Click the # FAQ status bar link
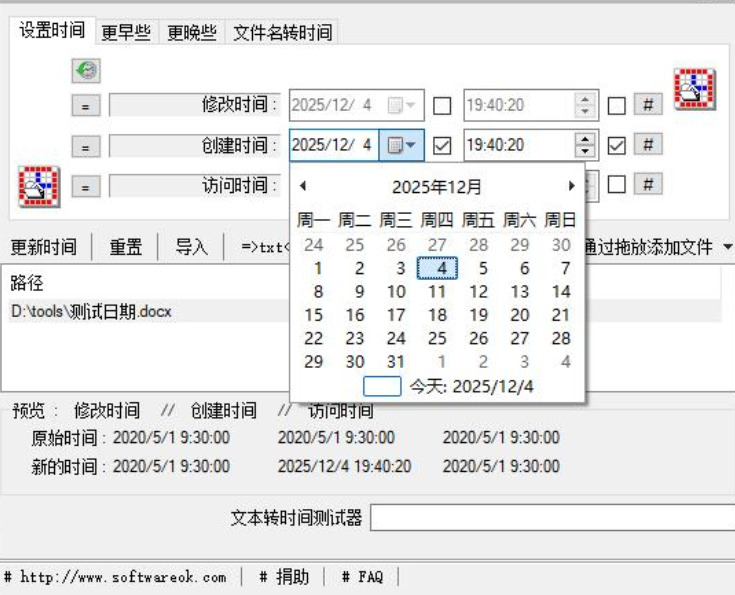The height and width of the screenshot is (595, 735). [x=363, y=577]
